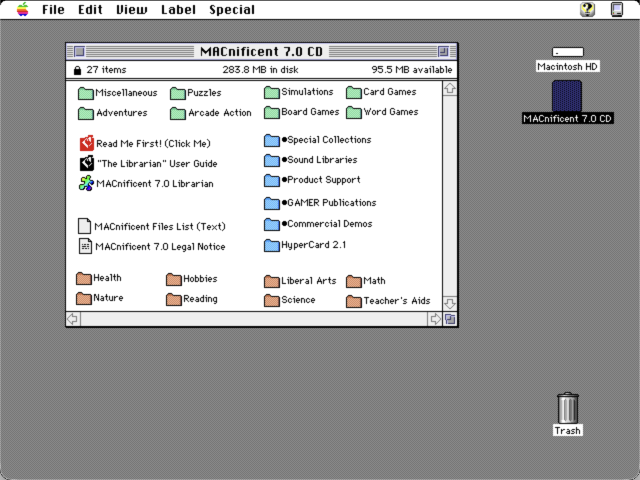Viewport: 640px width, 480px height.
Task: Open the Balloon Help menu icon
Action: tap(587, 9)
